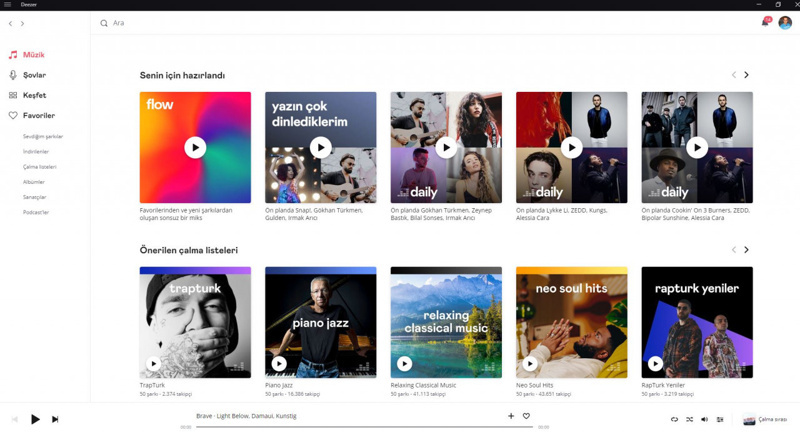800x432 pixels.
Task: Open Keşfet in the sidebar
Action: coord(34,95)
